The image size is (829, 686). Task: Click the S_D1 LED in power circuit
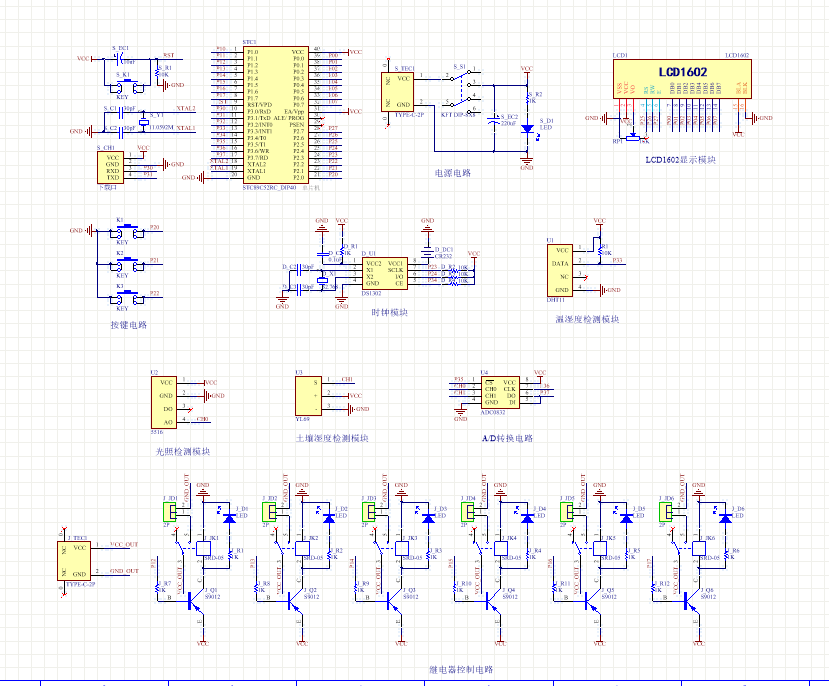(x=527, y=128)
